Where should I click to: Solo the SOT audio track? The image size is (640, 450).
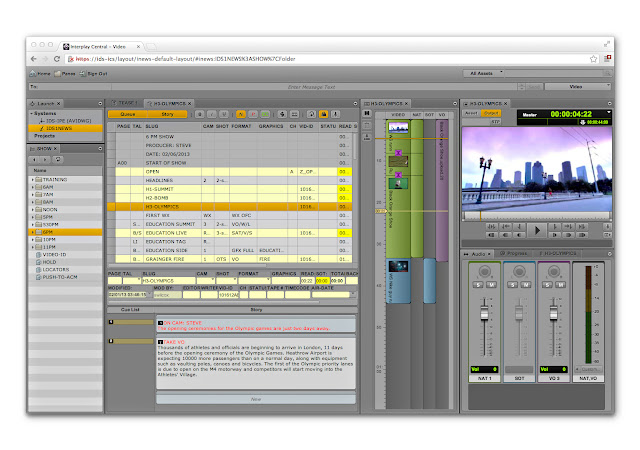513,285
